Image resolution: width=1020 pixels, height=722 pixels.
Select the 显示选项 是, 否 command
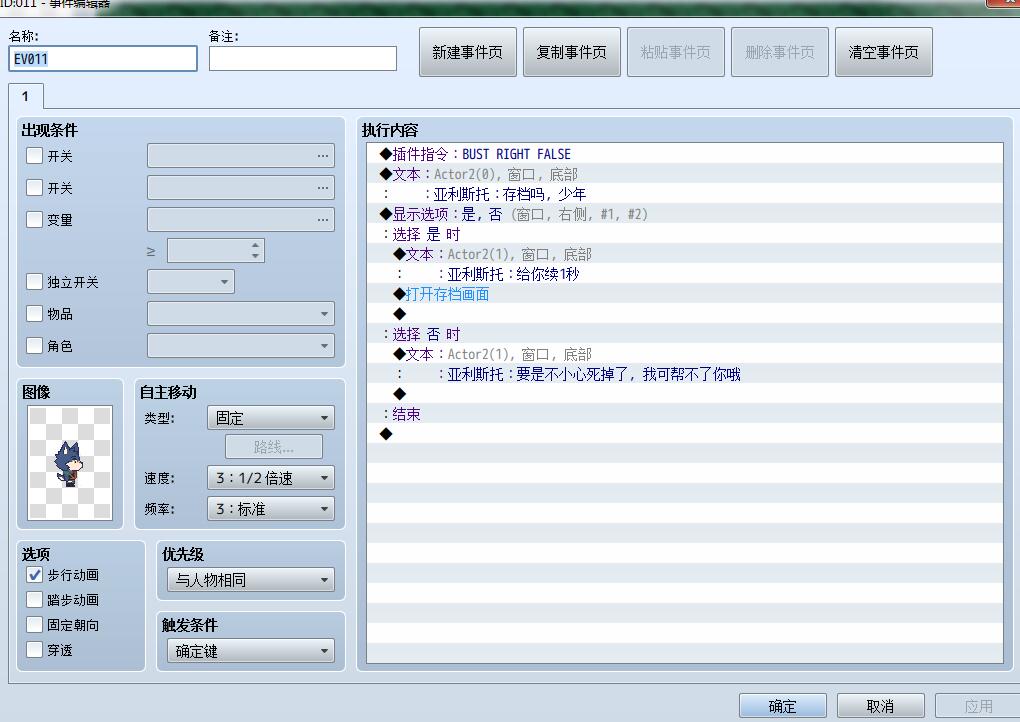684,214
